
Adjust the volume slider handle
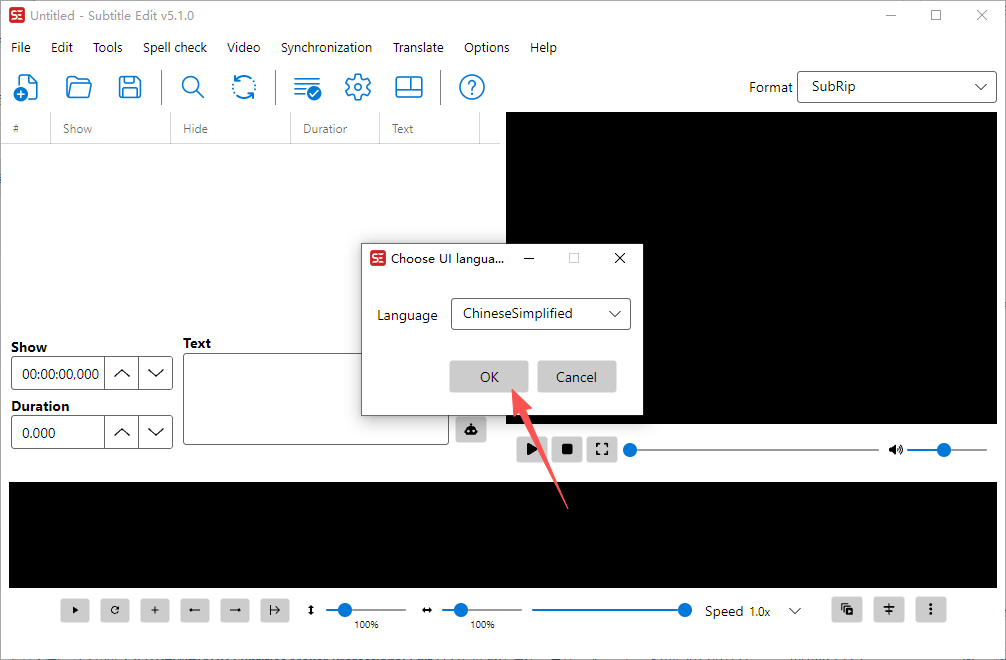(x=943, y=450)
